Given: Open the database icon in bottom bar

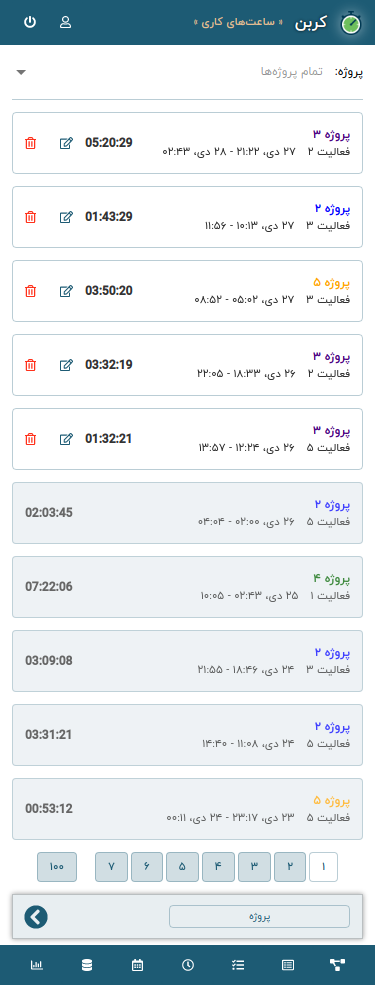Looking at the screenshot, I should (87, 965).
